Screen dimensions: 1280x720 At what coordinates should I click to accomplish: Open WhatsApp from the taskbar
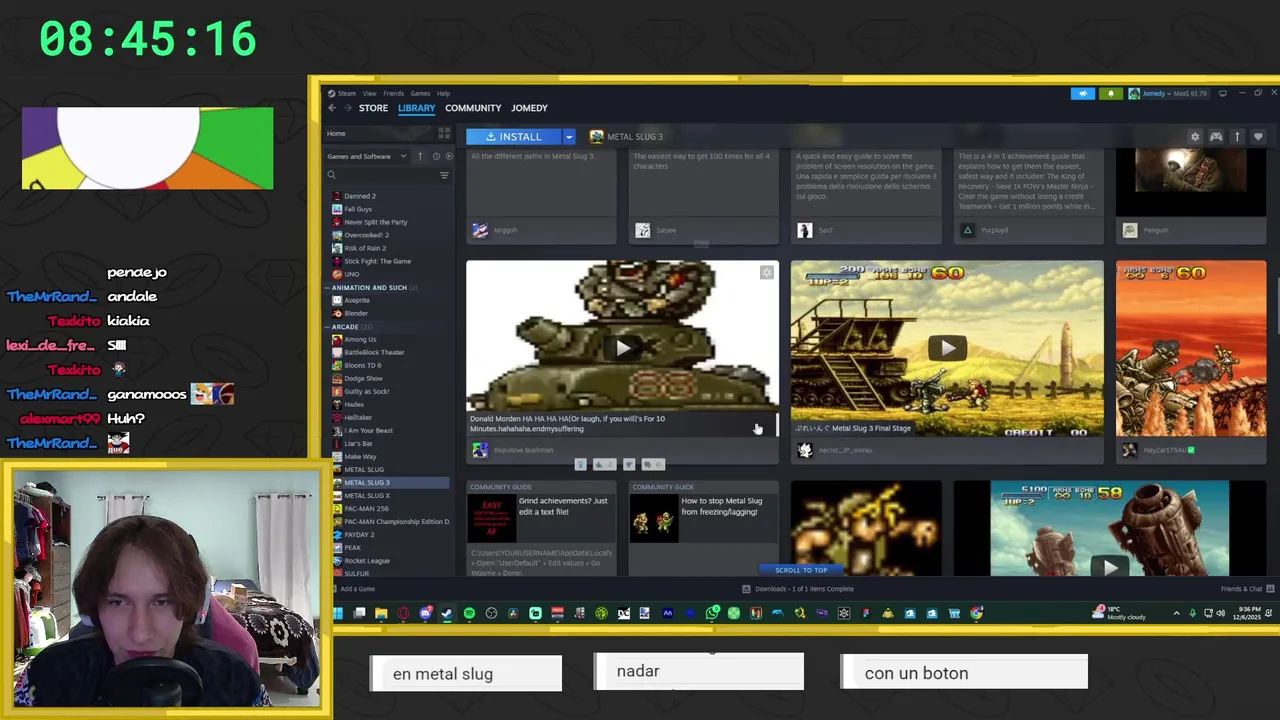pyautogui.click(x=712, y=613)
